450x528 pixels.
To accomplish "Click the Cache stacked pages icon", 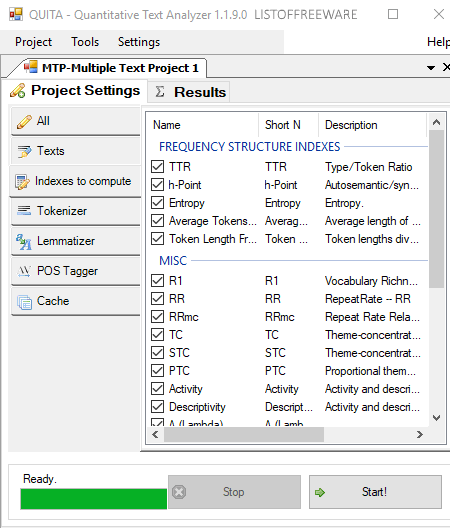I will click(25, 302).
